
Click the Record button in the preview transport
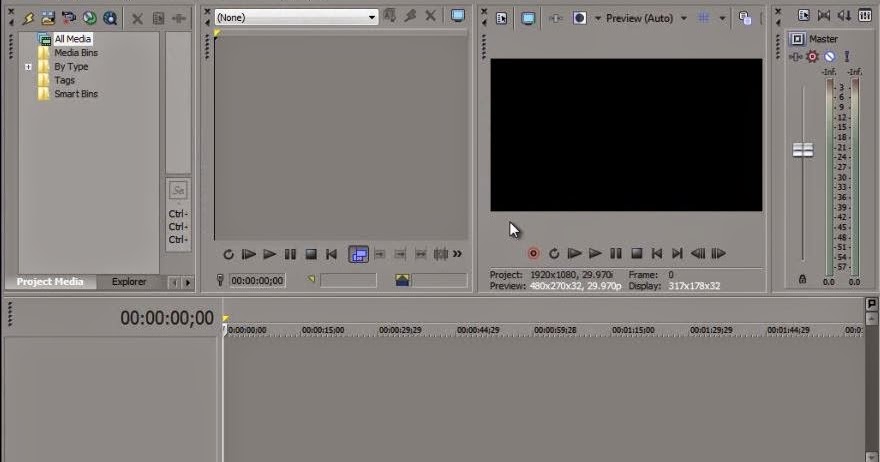pos(533,254)
